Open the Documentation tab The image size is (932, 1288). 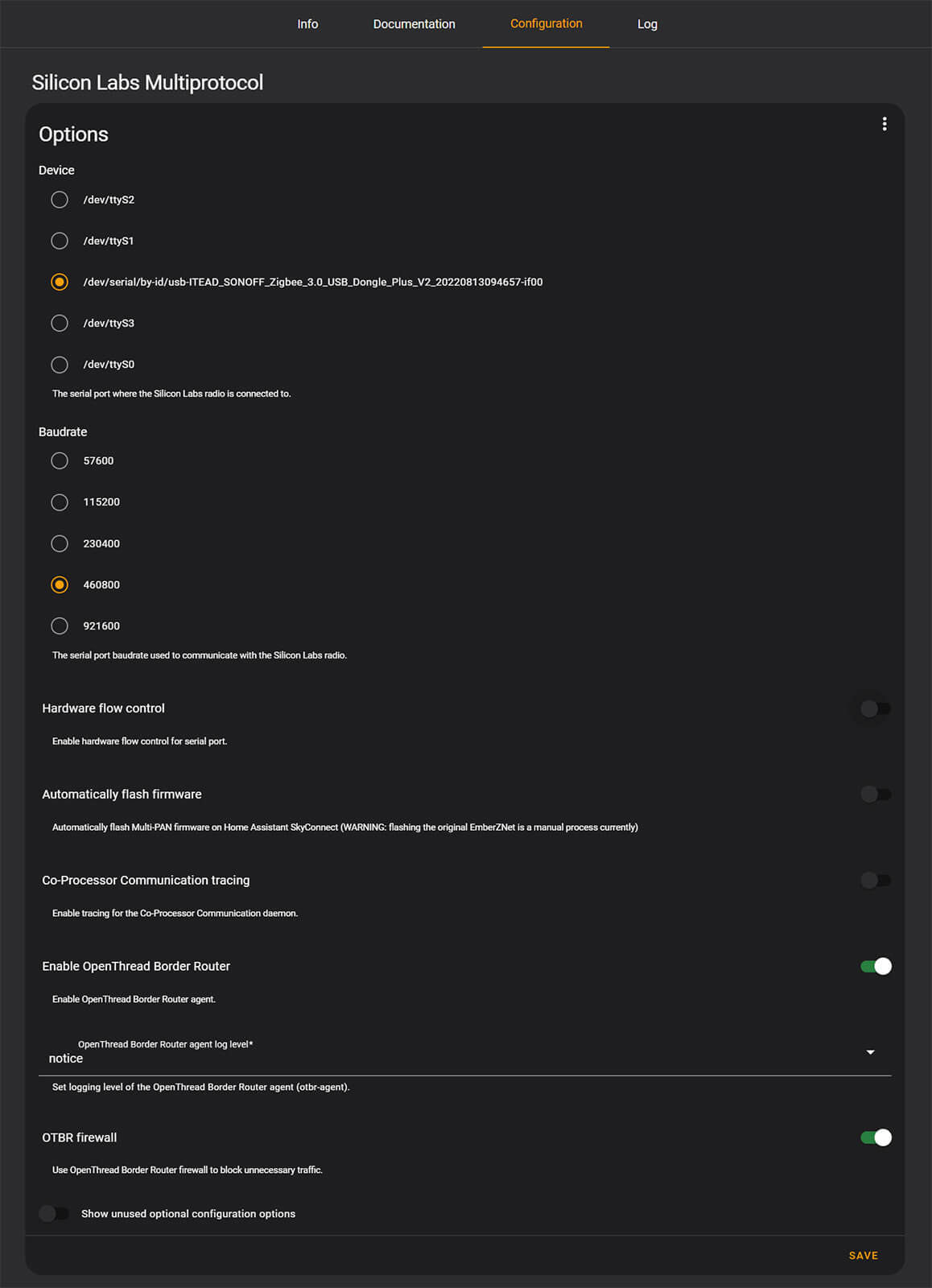pyautogui.click(x=414, y=24)
